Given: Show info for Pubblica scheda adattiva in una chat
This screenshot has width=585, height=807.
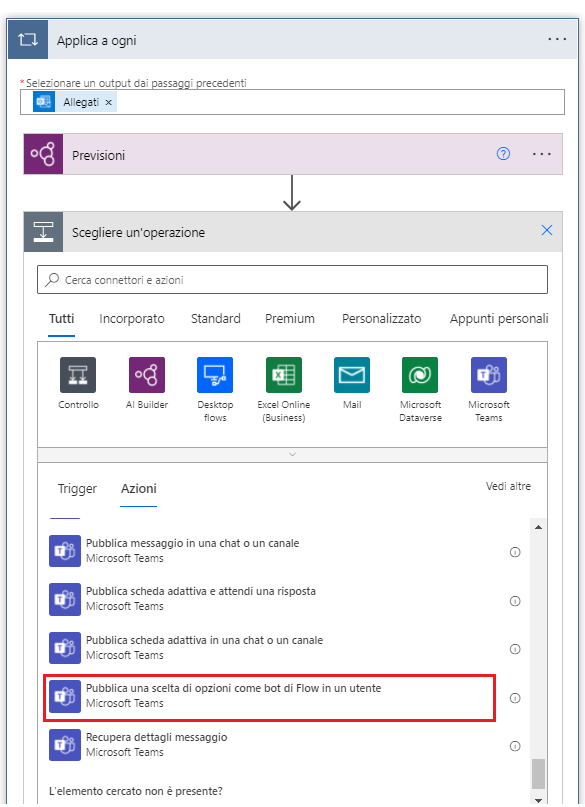Looking at the screenshot, I should 515,649.
